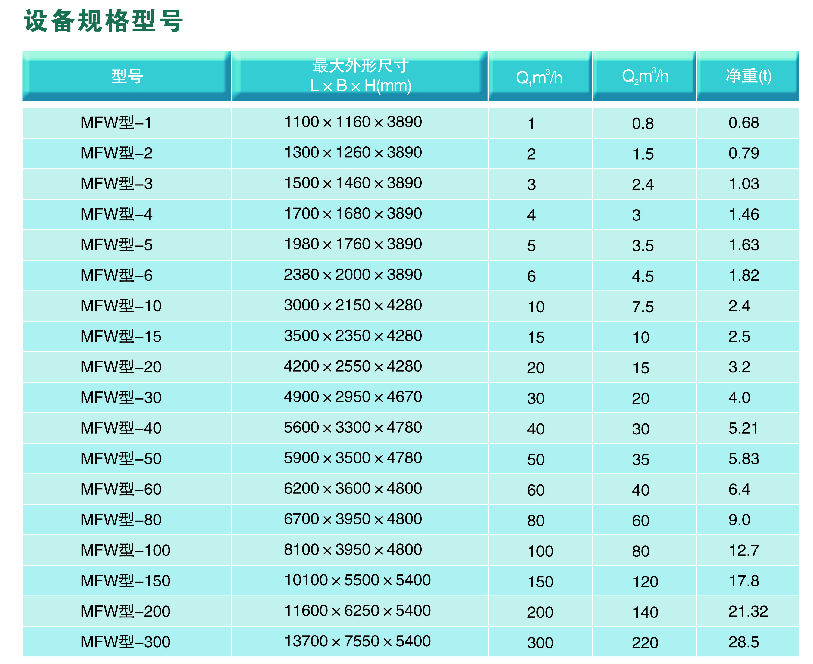Select the Q2 value 220
Image resolution: width=813 pixels, height=664 pixels.
[x=645, y=642]
